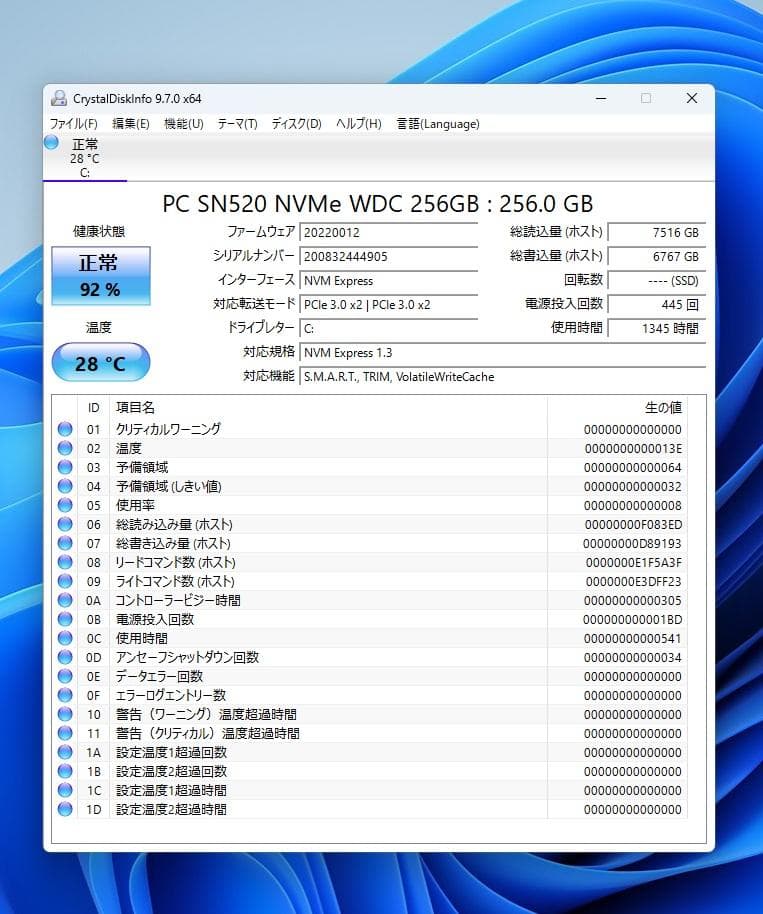Click the 対応規格 field NVM Express 1.3
The height and width of the screenshot is (914, 763).
tap(502, 353)
